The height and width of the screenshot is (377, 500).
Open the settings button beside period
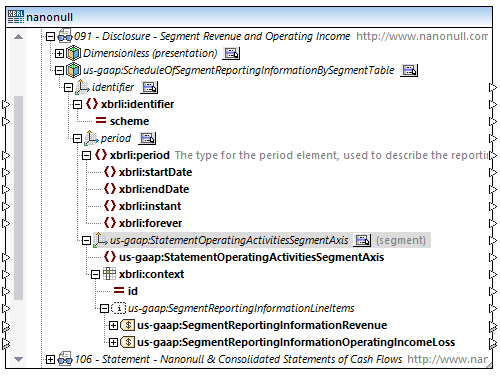pyautogui.click(x=147, y=138)
